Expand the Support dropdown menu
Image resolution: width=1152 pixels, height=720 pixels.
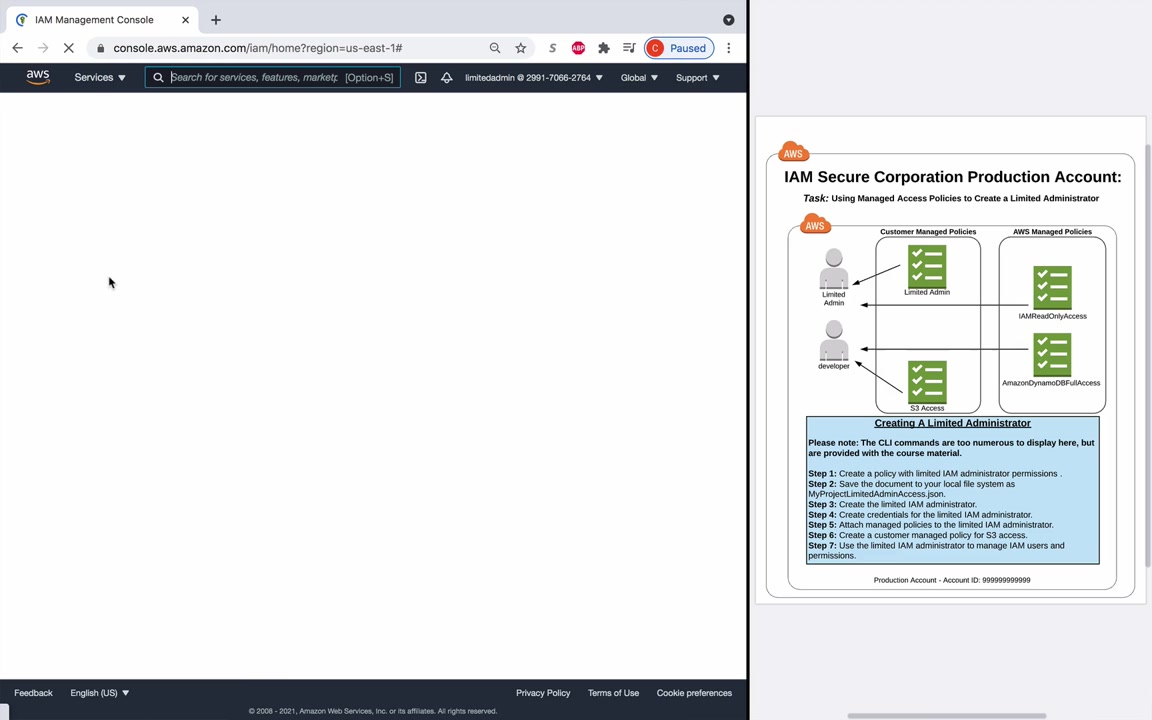tap(697, 77)
